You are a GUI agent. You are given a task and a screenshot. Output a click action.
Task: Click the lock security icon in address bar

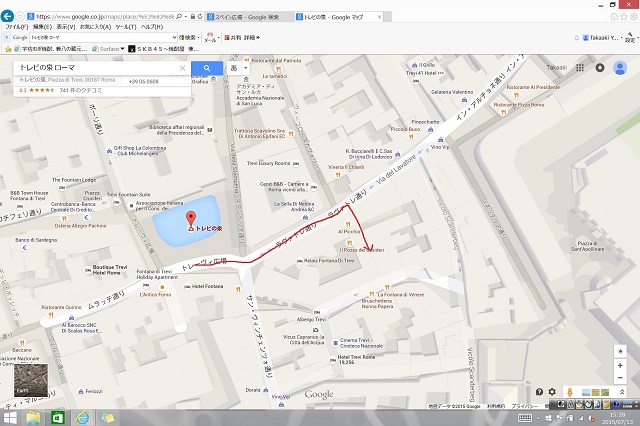point(193,17)
